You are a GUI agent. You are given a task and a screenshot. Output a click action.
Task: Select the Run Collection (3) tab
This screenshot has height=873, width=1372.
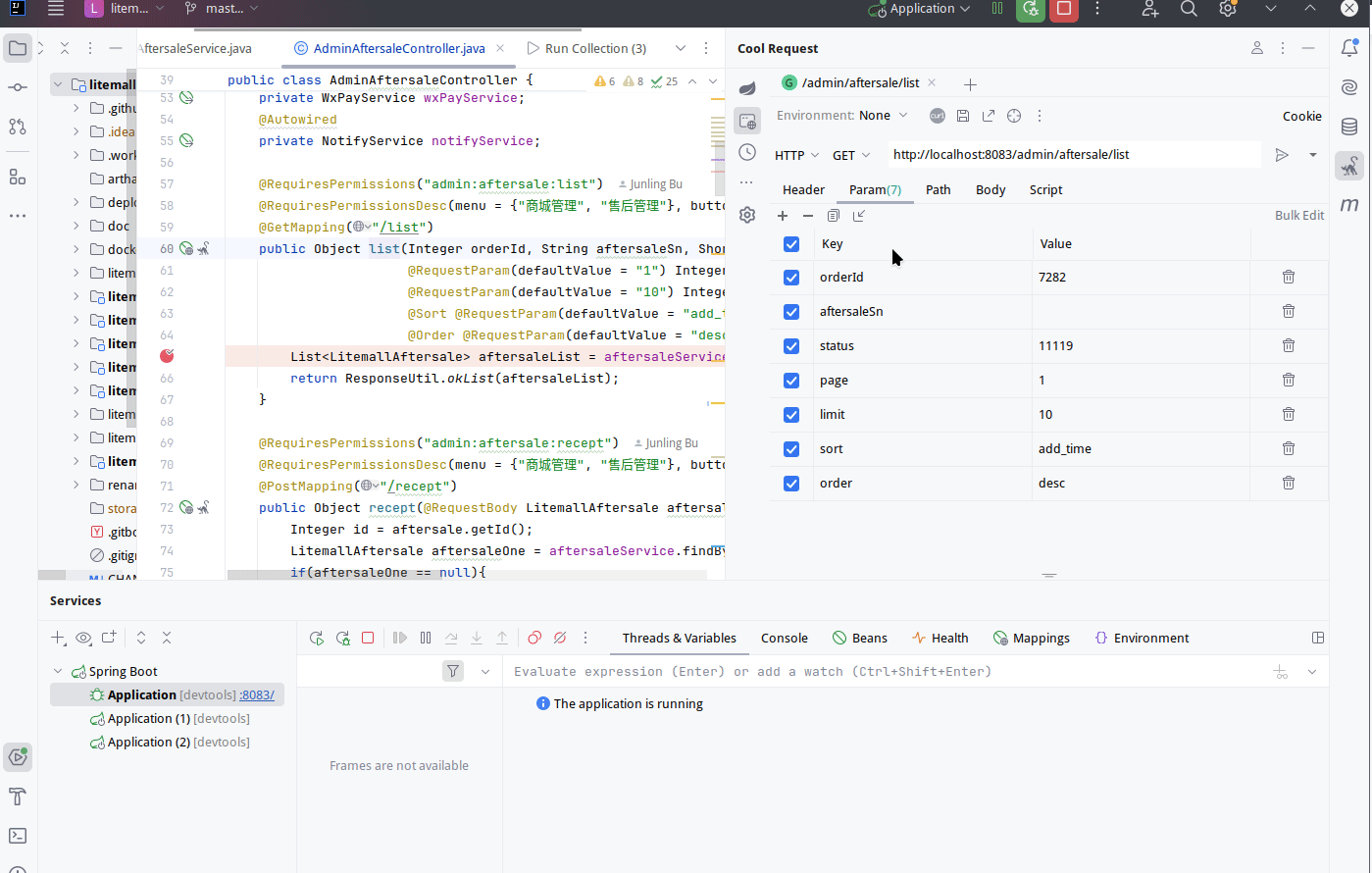(x=586, y=48)
